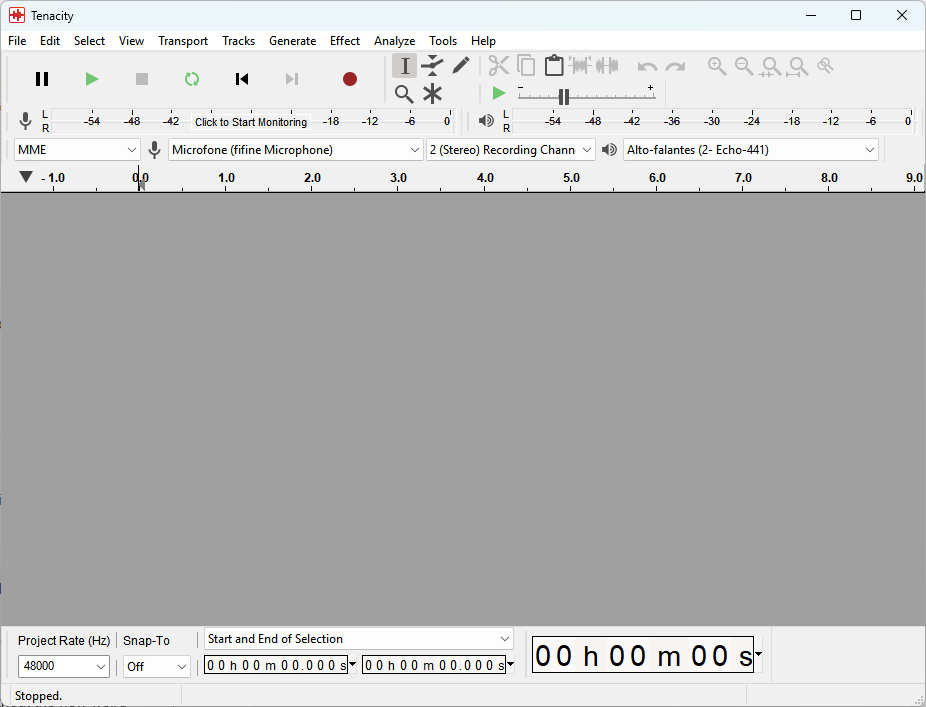Toggle the Loop playback button
Viewport: 926px width, 707px height.
point(192,79)
